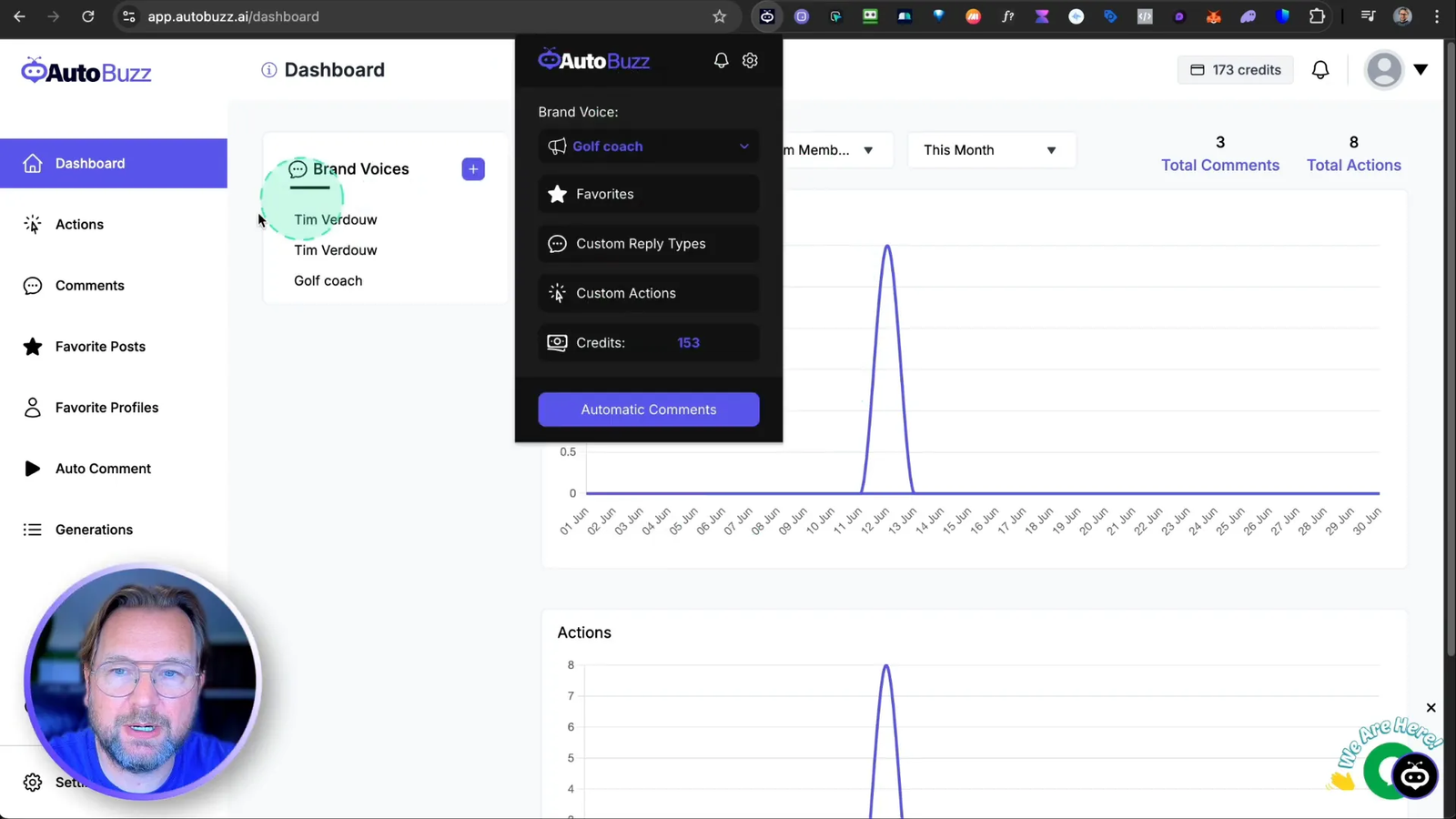Image resolution: width=1456 pixels, height=819 pixels.
Task: Open Chrome three-dot menu
Action: [x=1437, y=16]
